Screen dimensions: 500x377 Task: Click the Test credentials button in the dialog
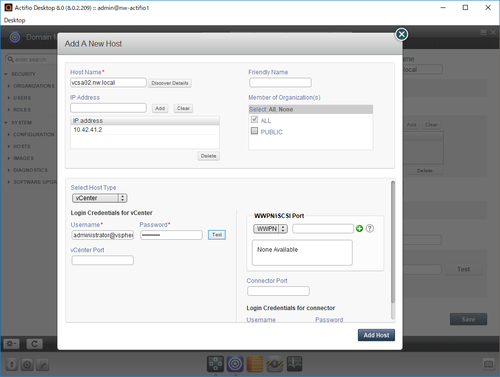217,235
